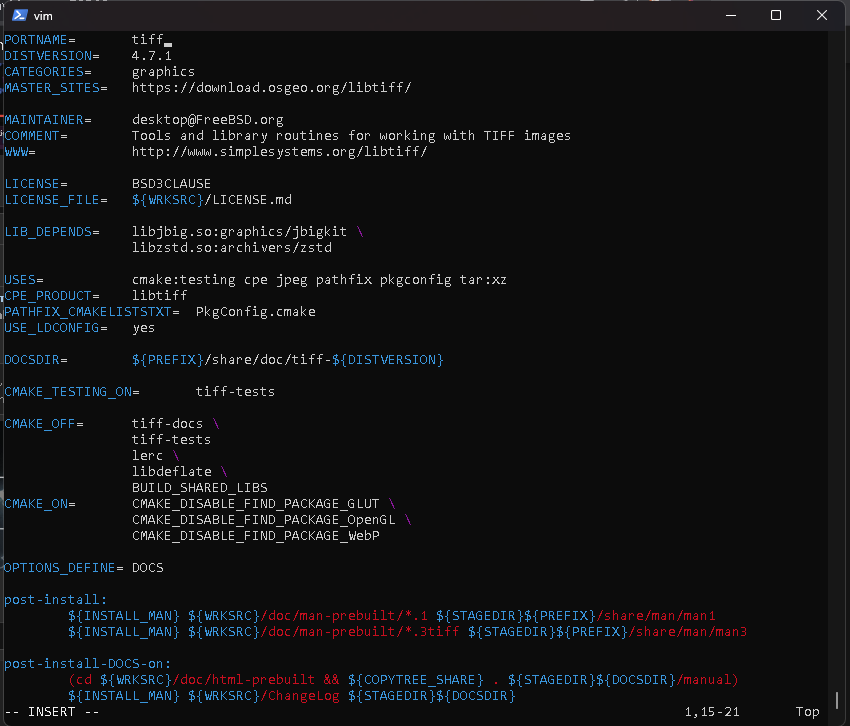
Task: Click the 'tar:xz' entry in USES
Action: pyautogui.click(x=483, y=280)
